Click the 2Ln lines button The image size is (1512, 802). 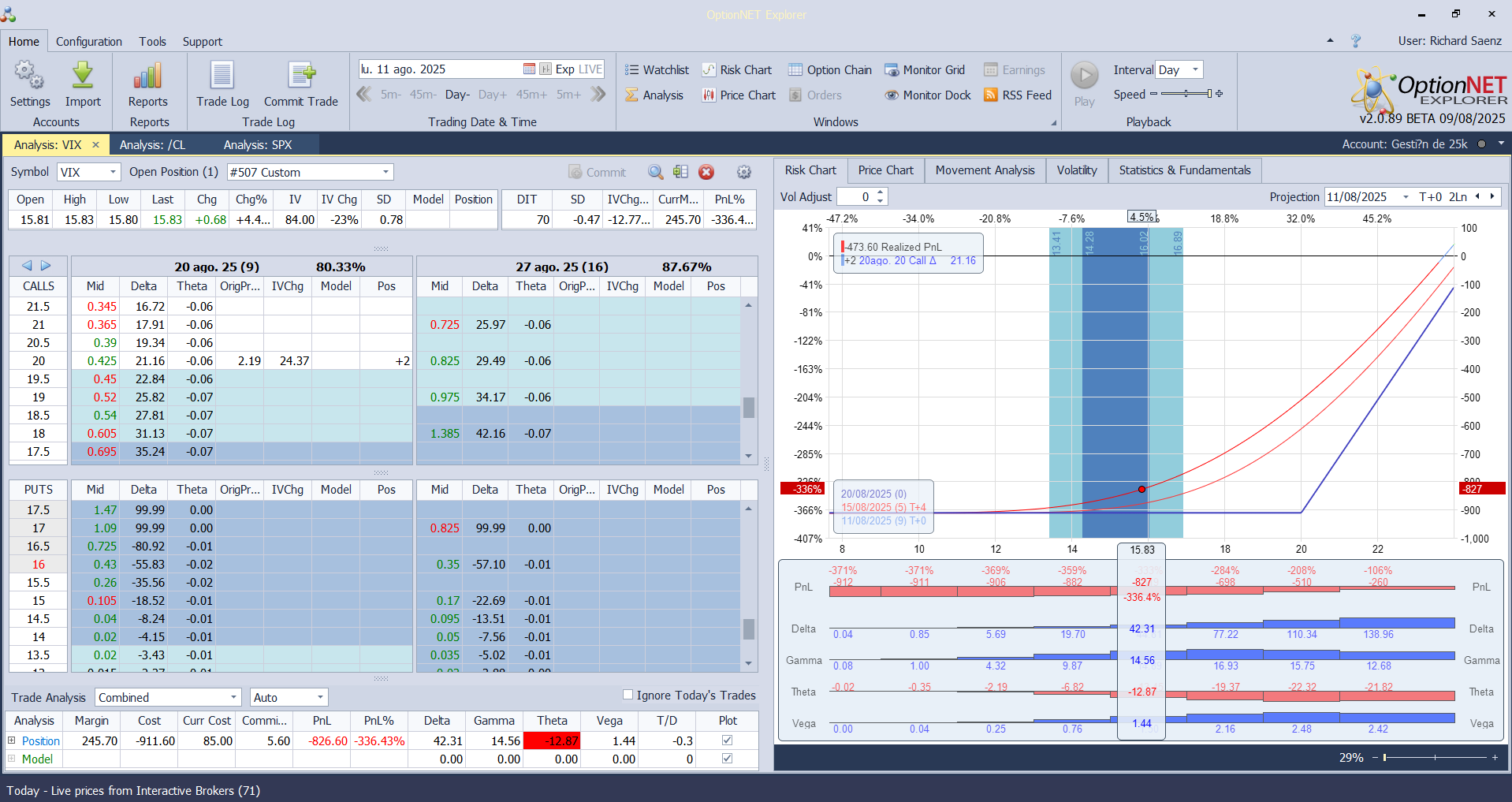(1458, 196)
